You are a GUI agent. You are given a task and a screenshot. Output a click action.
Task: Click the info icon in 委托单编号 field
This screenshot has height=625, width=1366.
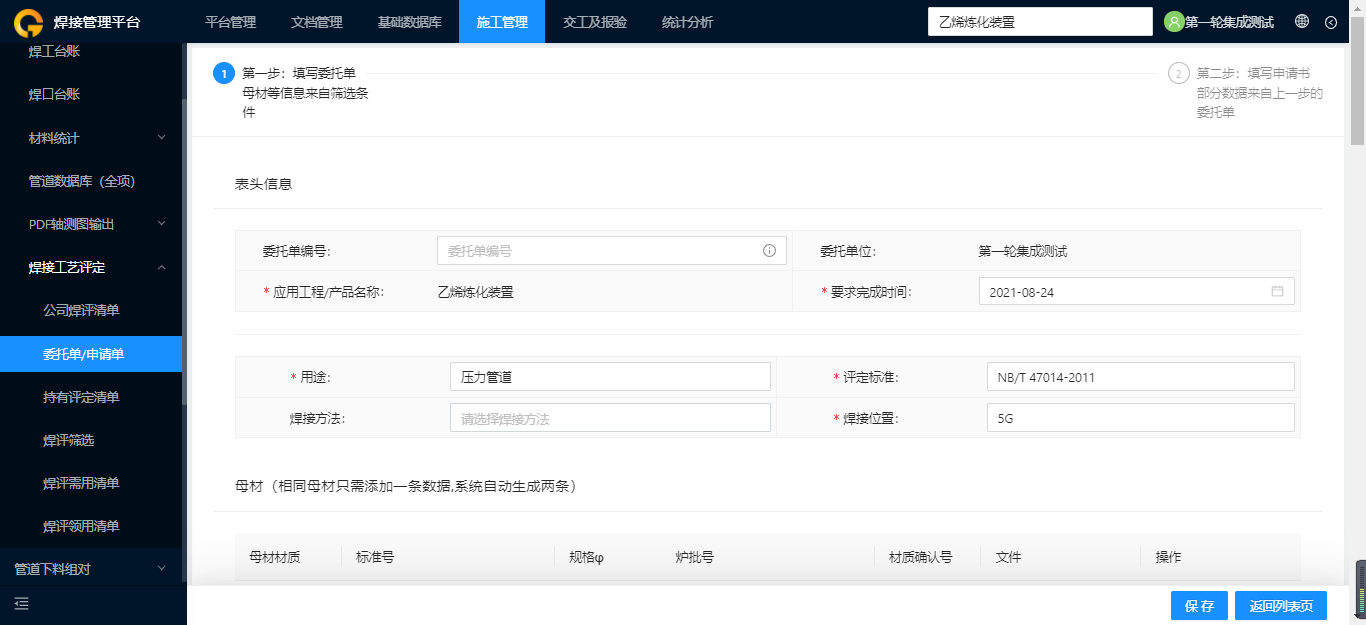coord(770,251)
